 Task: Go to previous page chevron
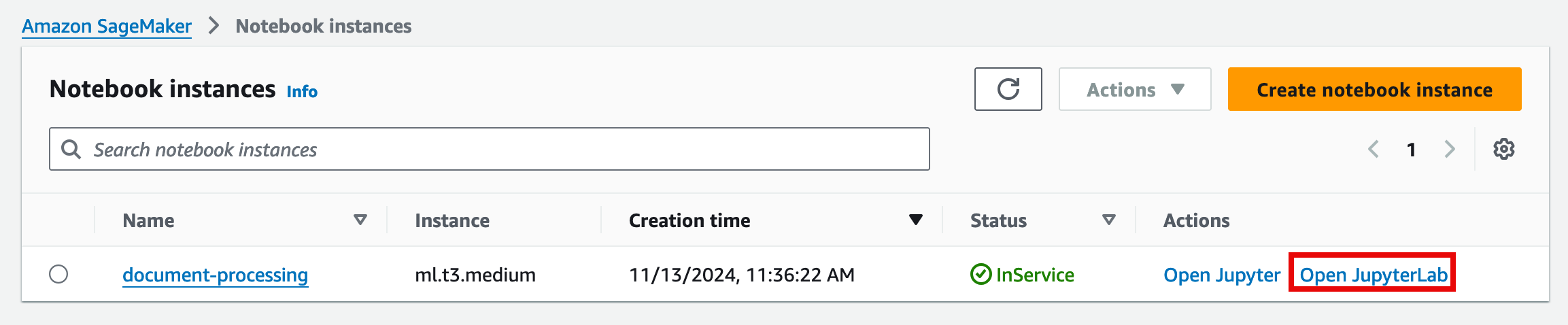tap(1373, 149)
